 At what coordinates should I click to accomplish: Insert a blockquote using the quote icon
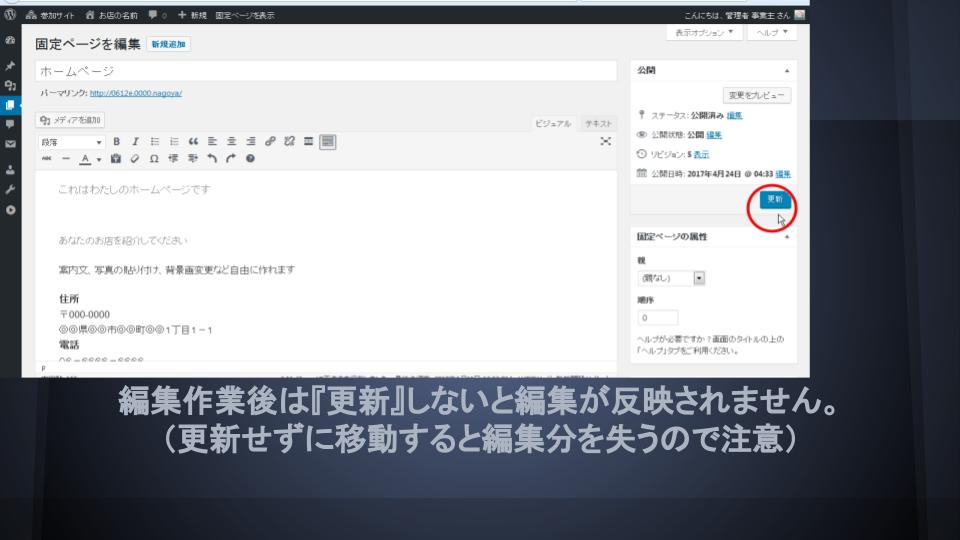click(x=194, y=142)
